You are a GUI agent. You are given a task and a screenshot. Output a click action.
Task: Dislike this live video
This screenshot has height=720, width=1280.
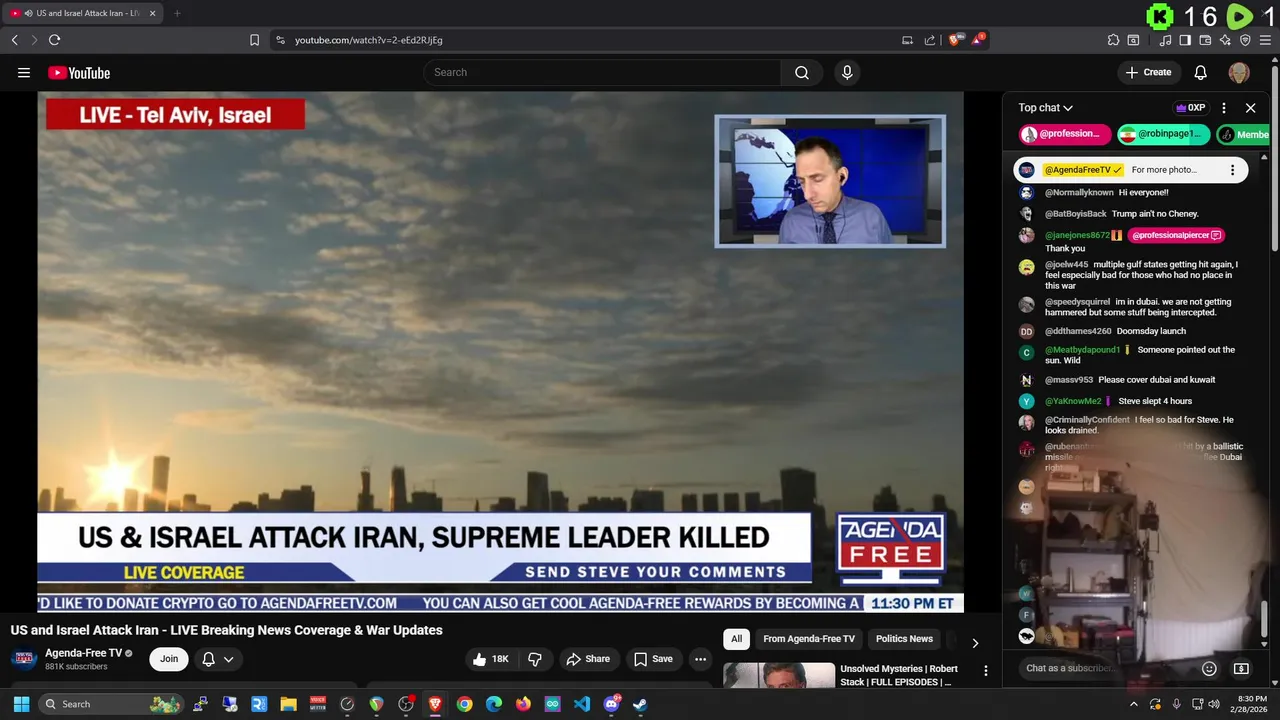click(535, 659)
